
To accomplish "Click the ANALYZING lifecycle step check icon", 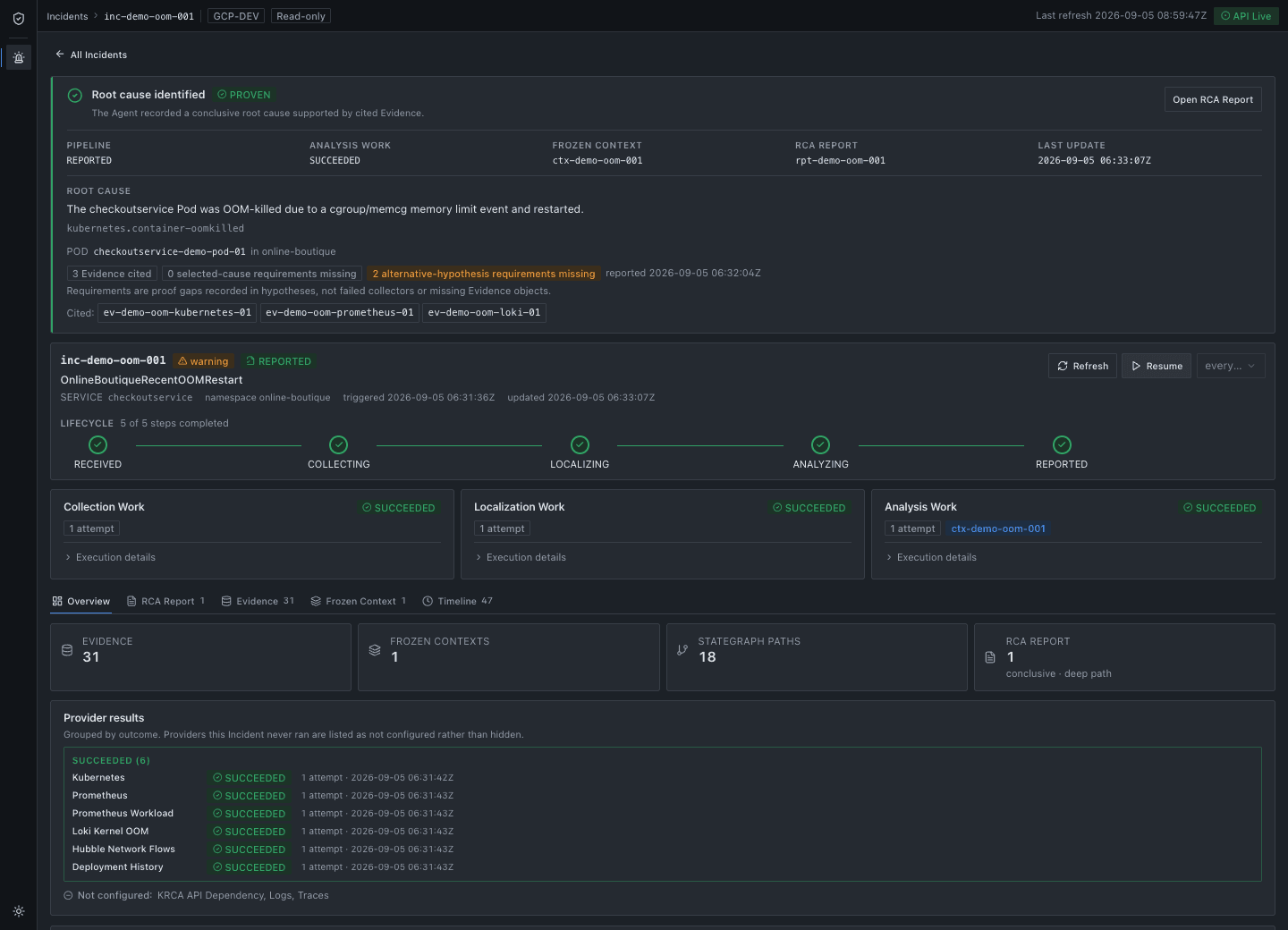I will click(821, 444).
